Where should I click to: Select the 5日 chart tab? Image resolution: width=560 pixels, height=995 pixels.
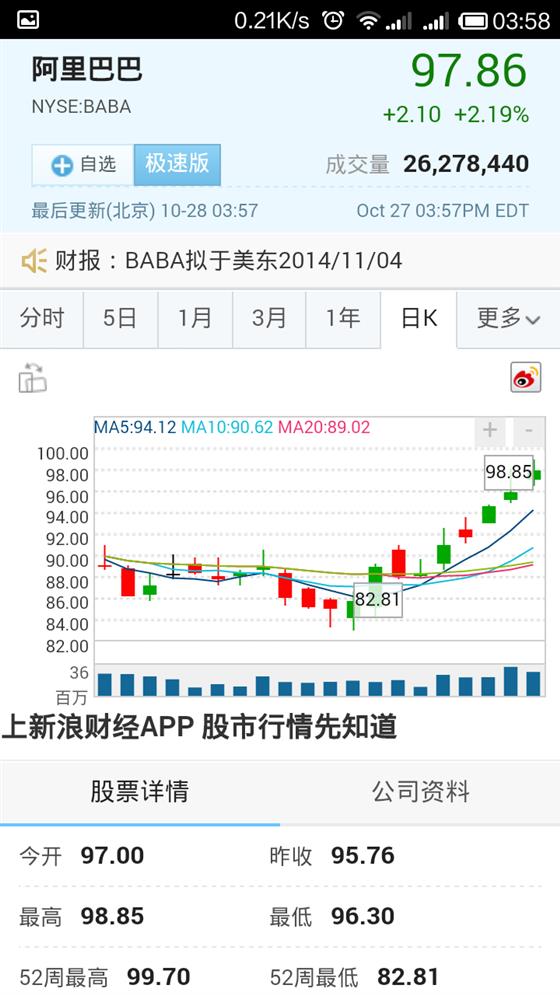pos(120,318)
